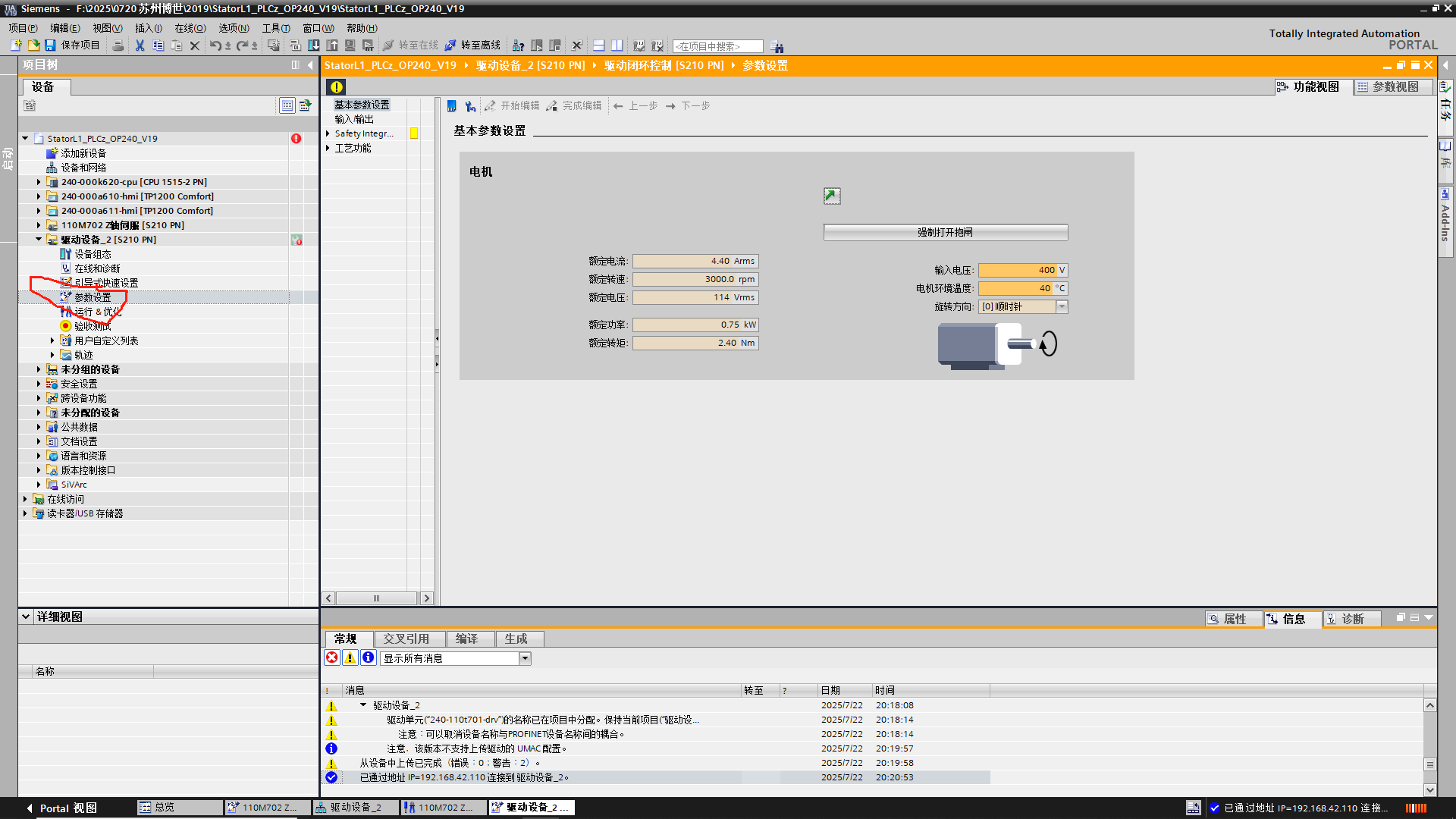This screenshot has width=1456, height=819.
Task: Expand 用户自定义列表 tree node
Action: point(52,340)
